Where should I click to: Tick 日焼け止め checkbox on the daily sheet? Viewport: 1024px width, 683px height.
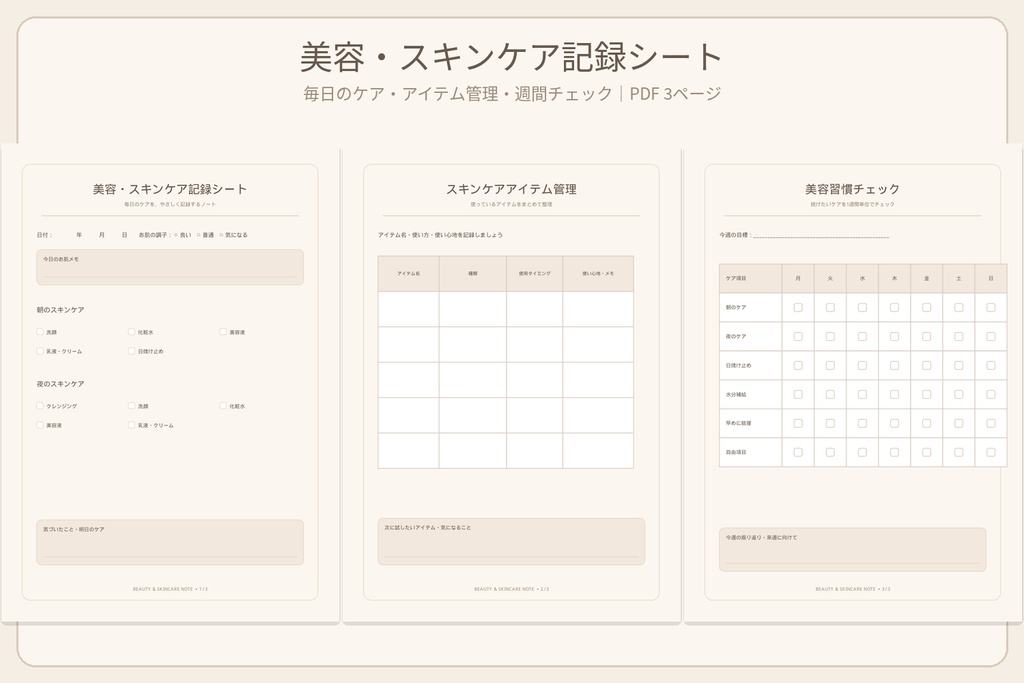click(131, 351)
